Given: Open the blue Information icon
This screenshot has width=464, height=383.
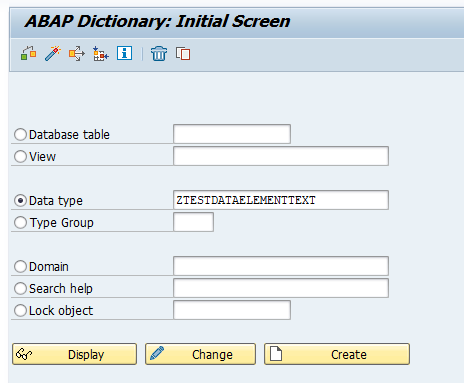Looking at the screenshot, I should (124, 53).
